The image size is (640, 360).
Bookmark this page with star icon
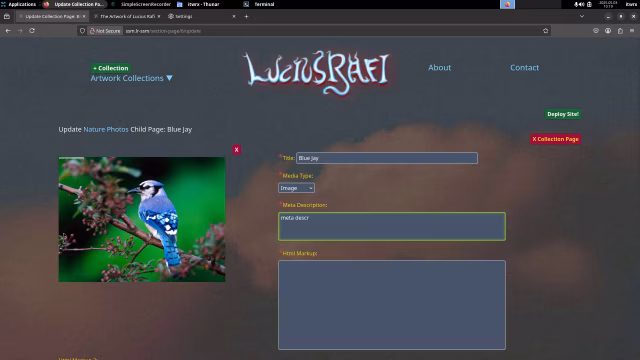coord(546,31)
